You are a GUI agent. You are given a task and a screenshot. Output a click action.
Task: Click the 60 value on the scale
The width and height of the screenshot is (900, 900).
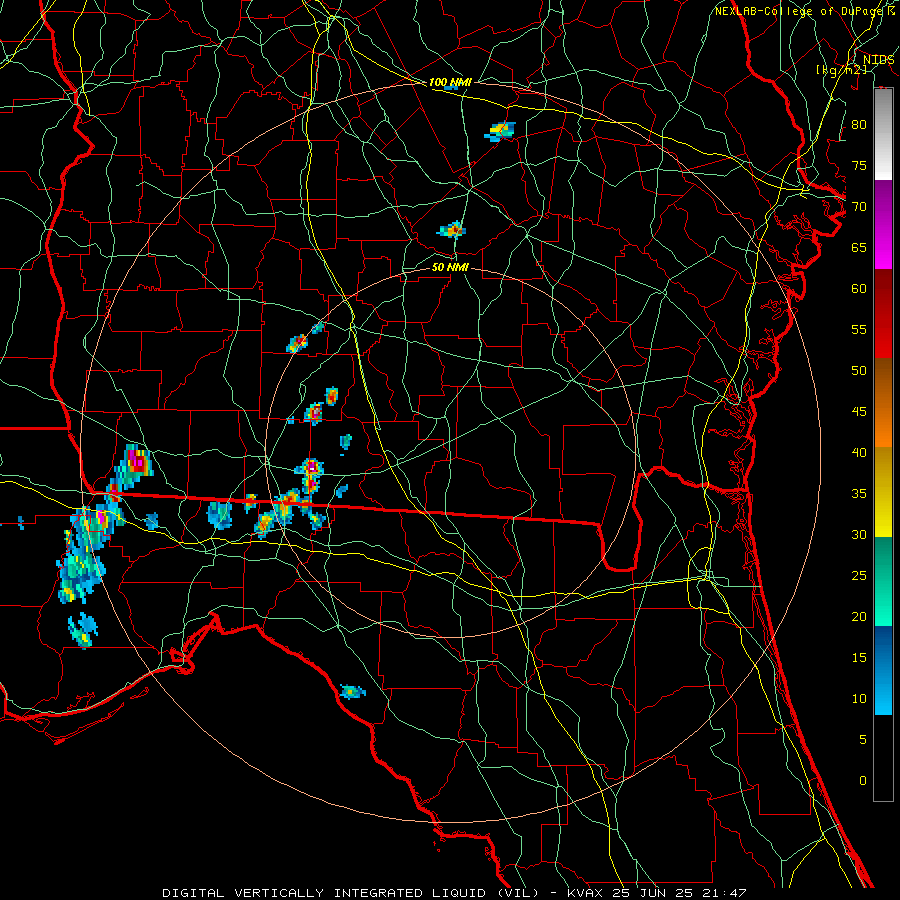[859, 289]
